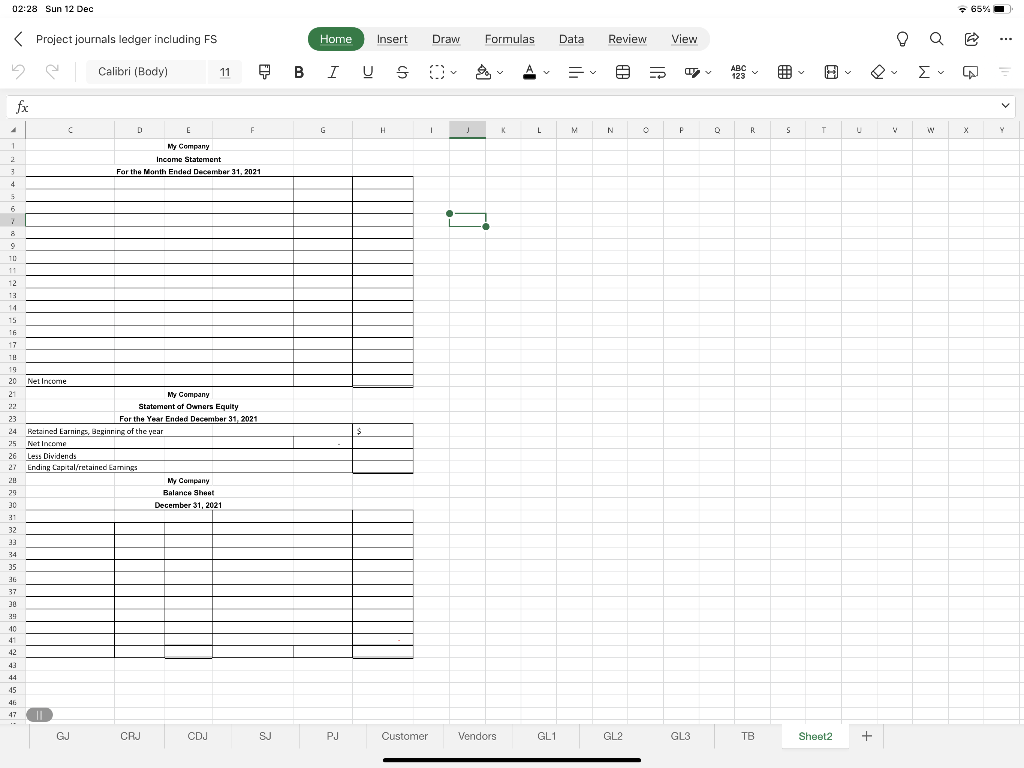
Task: Open the Calibri (Body) font box
Action: click(146, 72)
